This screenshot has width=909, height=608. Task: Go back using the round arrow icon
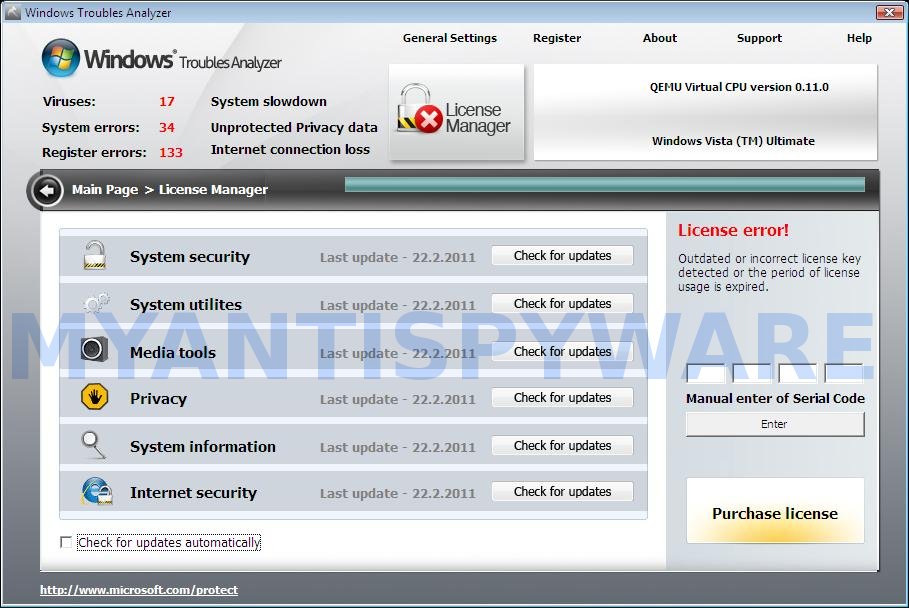point(46,190)
